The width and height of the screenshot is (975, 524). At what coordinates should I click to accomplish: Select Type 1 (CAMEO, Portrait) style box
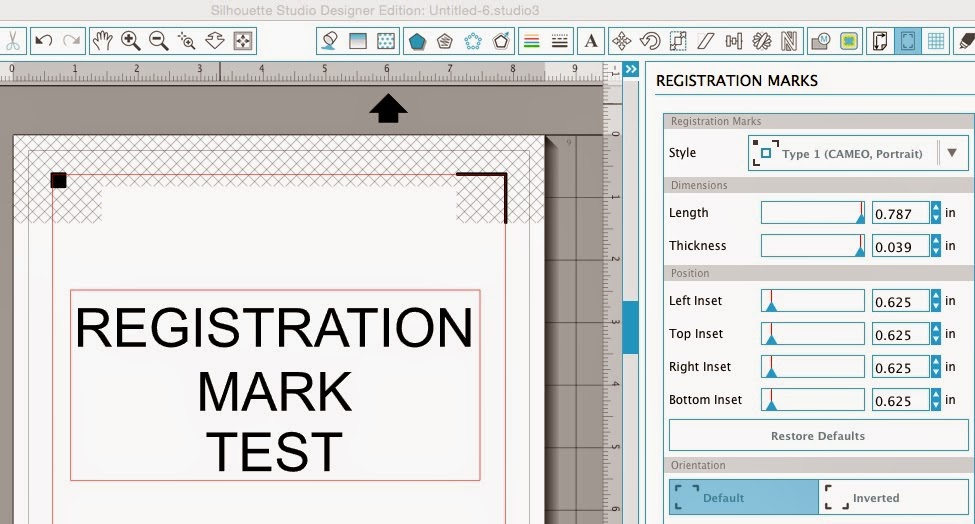tap(858, 153)
